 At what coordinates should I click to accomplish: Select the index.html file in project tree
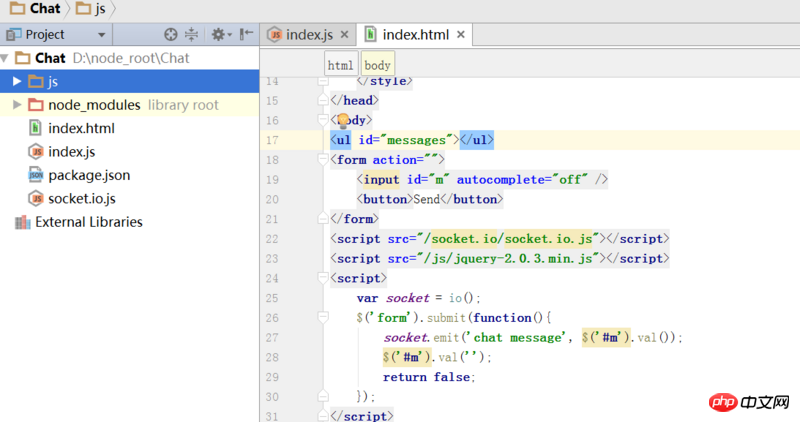(81, 128)
